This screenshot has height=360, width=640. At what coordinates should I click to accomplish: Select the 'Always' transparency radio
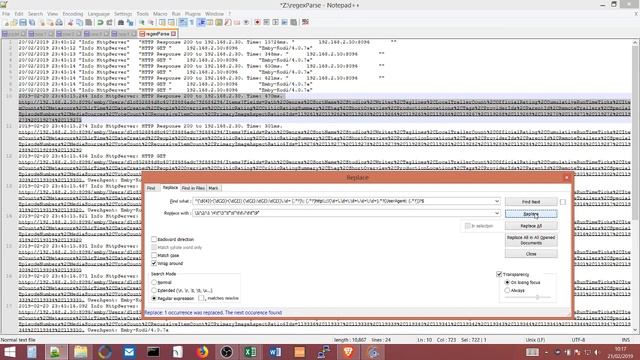(x=507, y=290)
